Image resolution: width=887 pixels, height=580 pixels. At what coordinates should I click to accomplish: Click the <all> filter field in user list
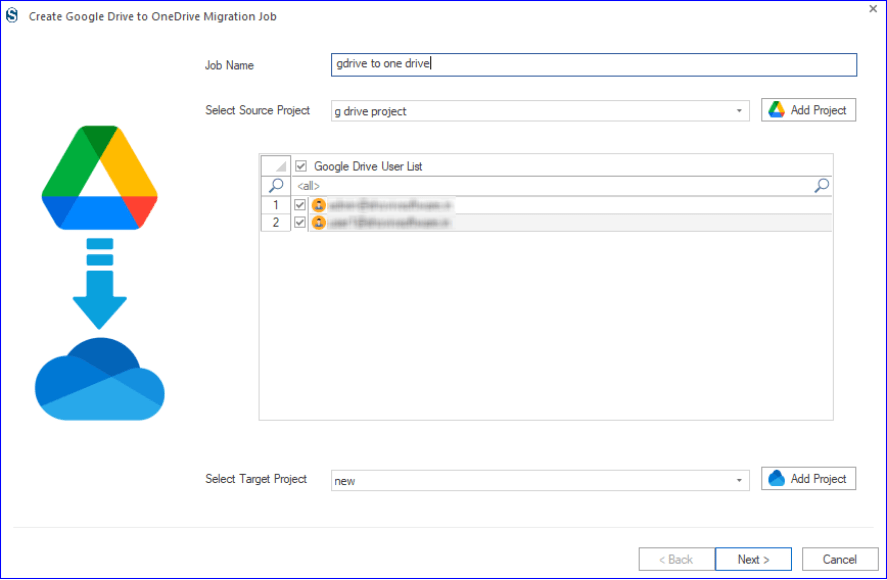552,186
